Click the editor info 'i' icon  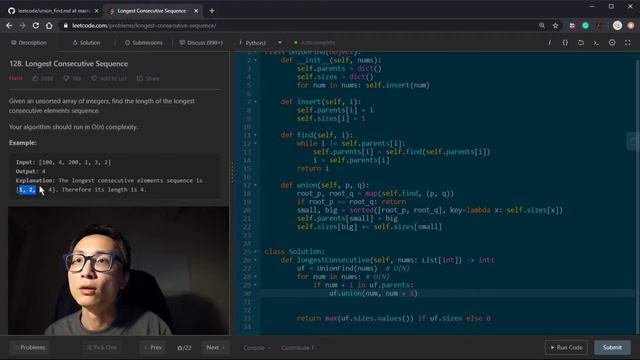(x=549, y=42)
